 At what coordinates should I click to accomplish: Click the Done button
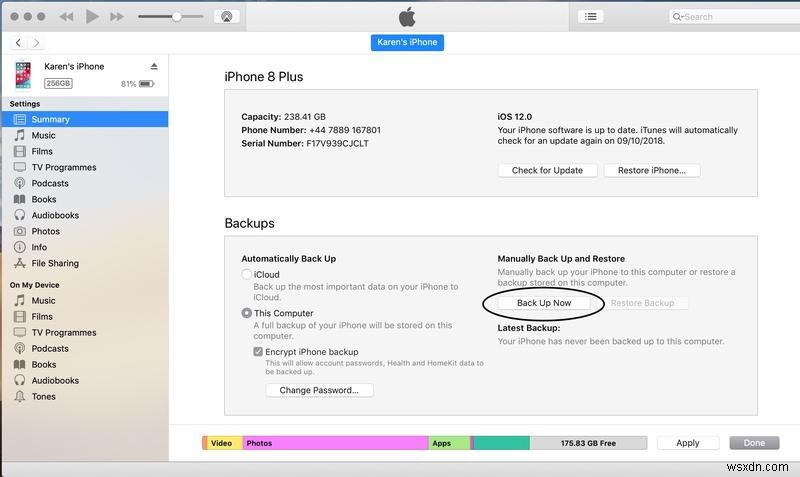[754, 443]
